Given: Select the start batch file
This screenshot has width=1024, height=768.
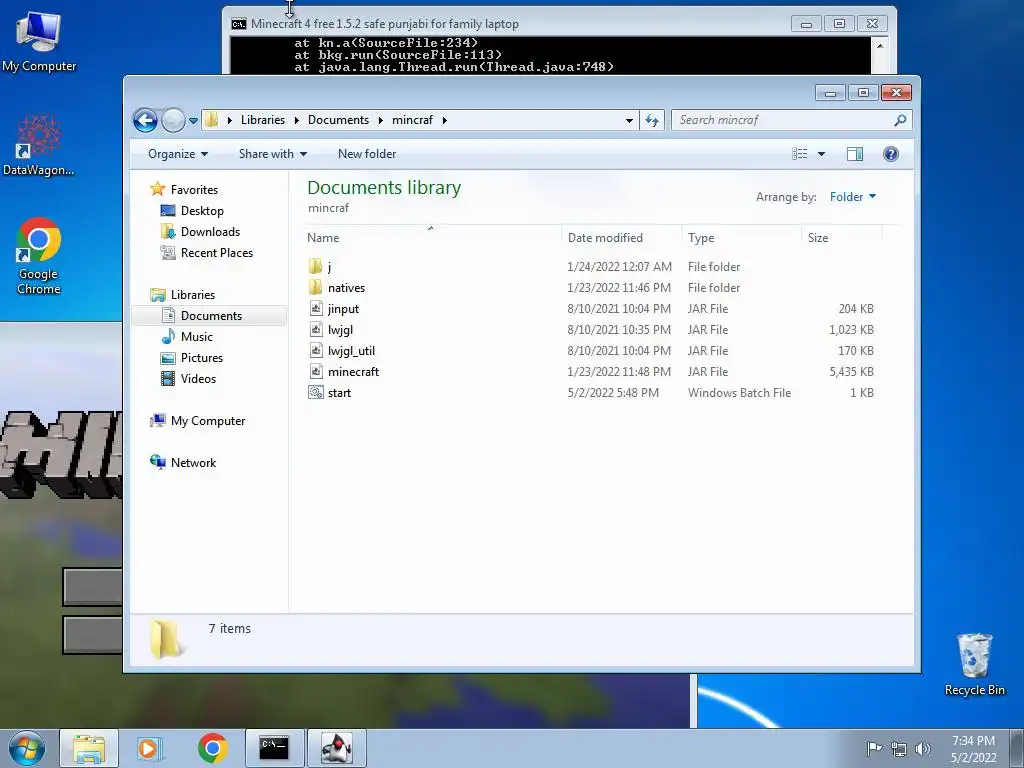Looking at the screenshot, I should click(x=591, y=392).
